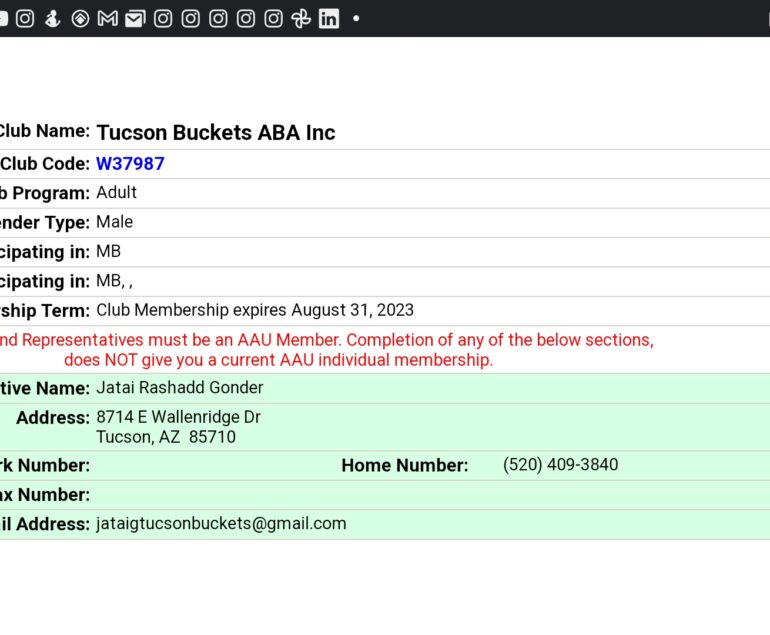Screen dimensions: 770x635
Task: Tap the more-notifications dot indicator
Action: tap(356, 19)
